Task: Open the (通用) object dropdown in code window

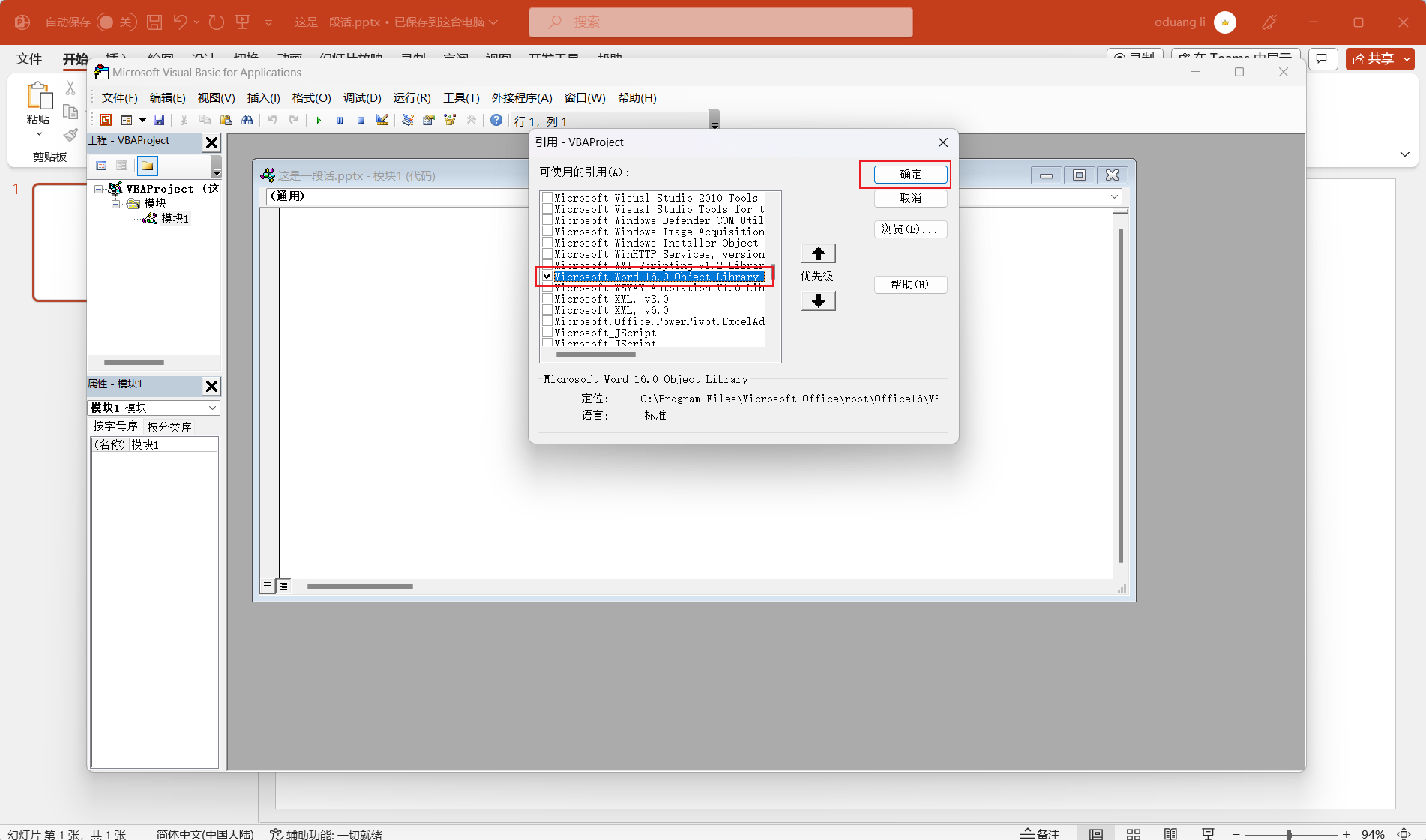Action: tap(397, 196)
